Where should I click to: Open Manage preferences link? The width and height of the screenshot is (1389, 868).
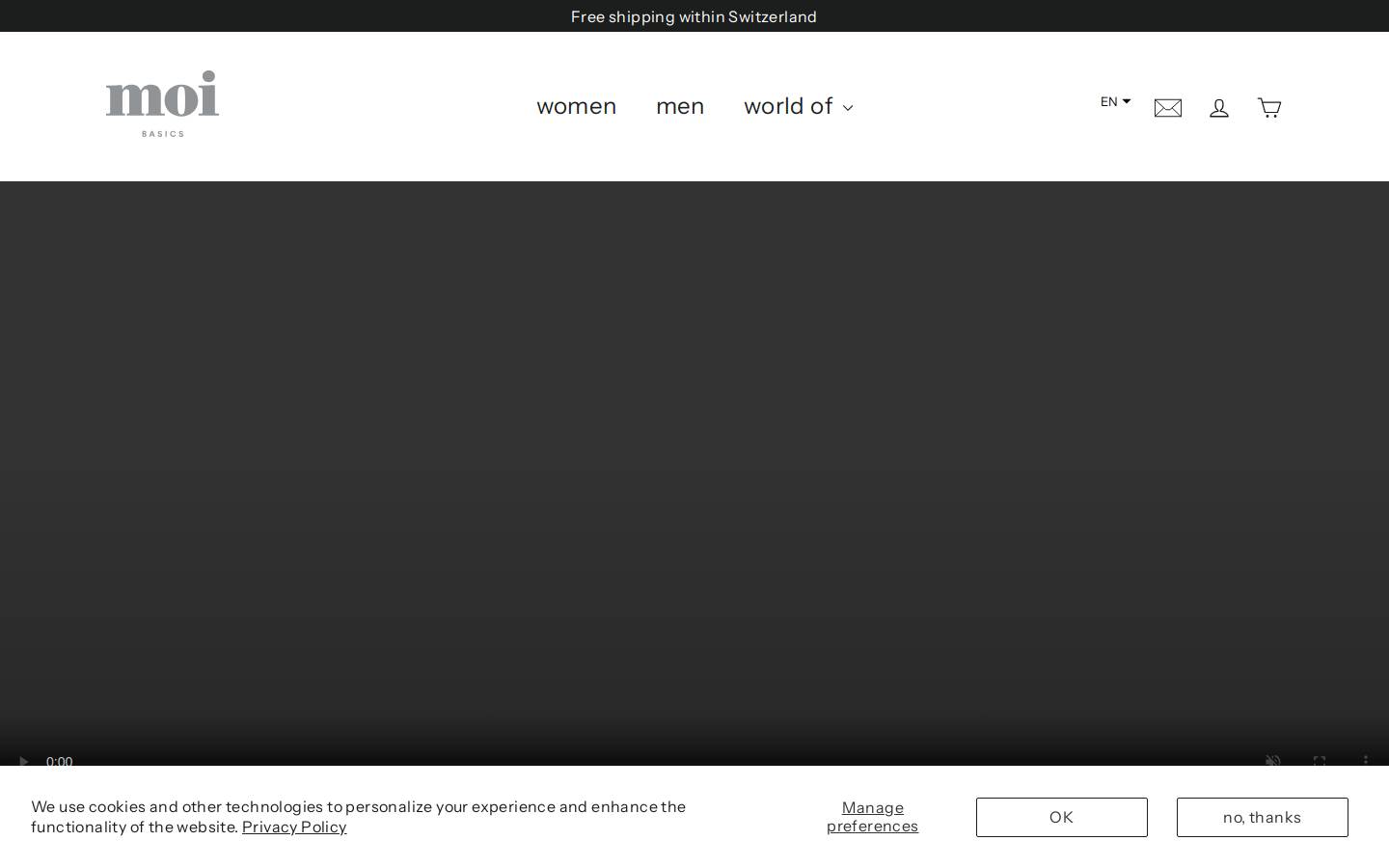(873, 817)
